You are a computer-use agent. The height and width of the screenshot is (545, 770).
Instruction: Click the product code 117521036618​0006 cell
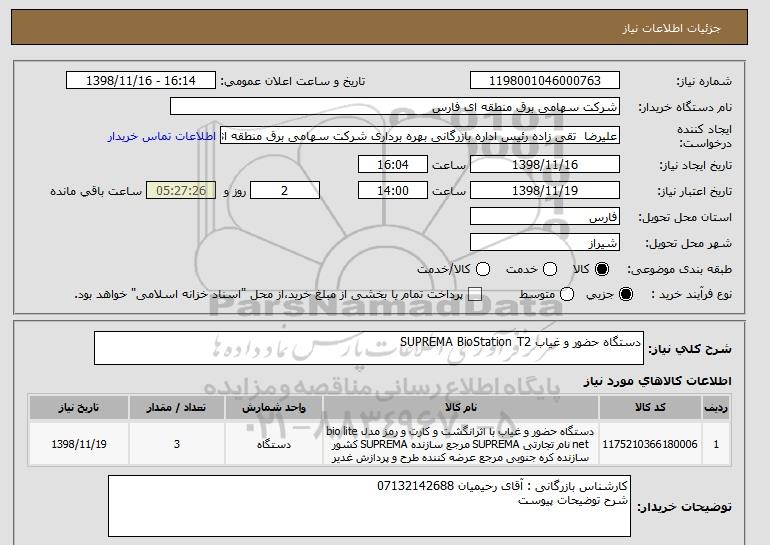coord(650,444)
